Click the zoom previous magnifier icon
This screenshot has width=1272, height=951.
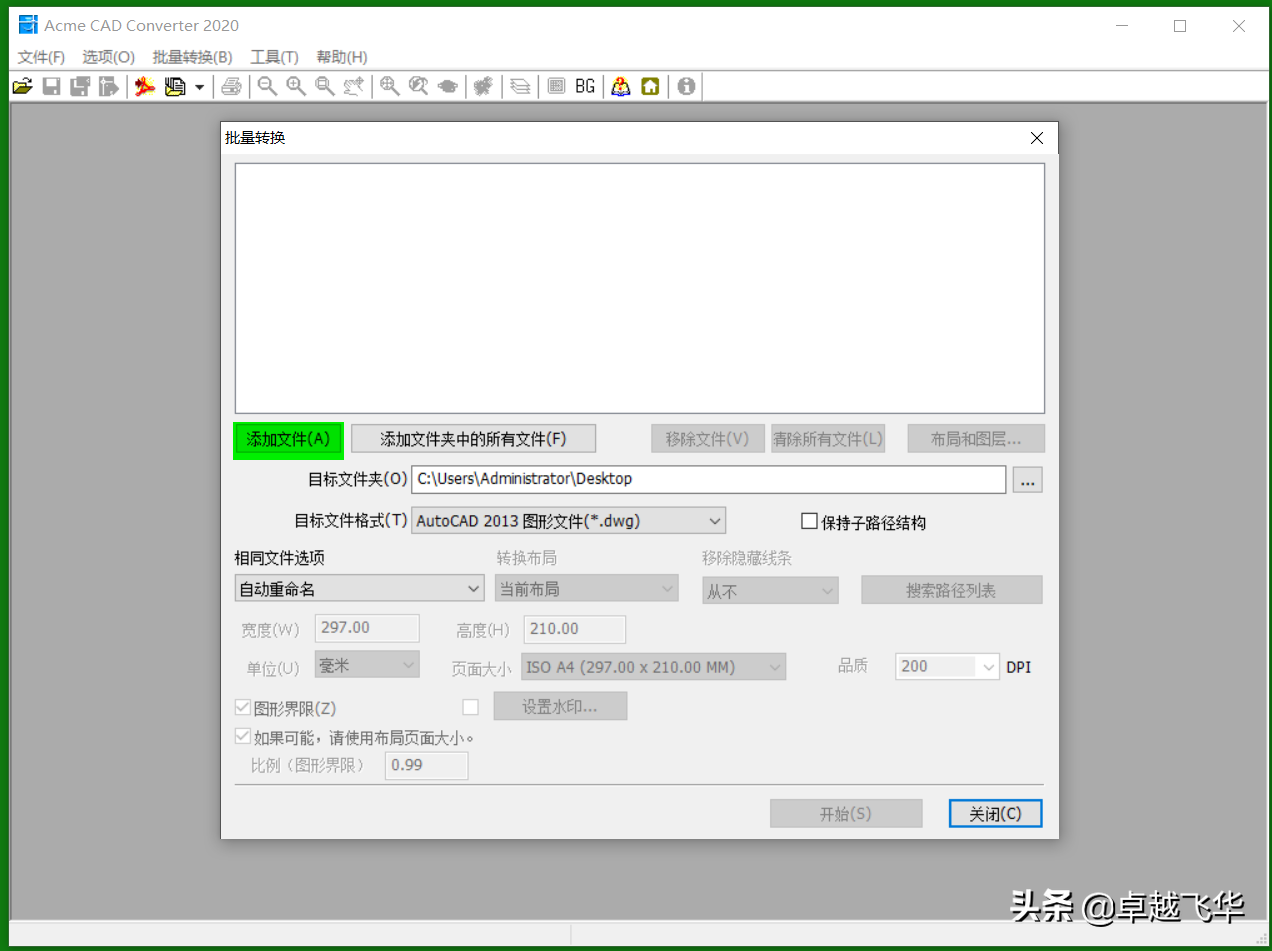point(419,87)
